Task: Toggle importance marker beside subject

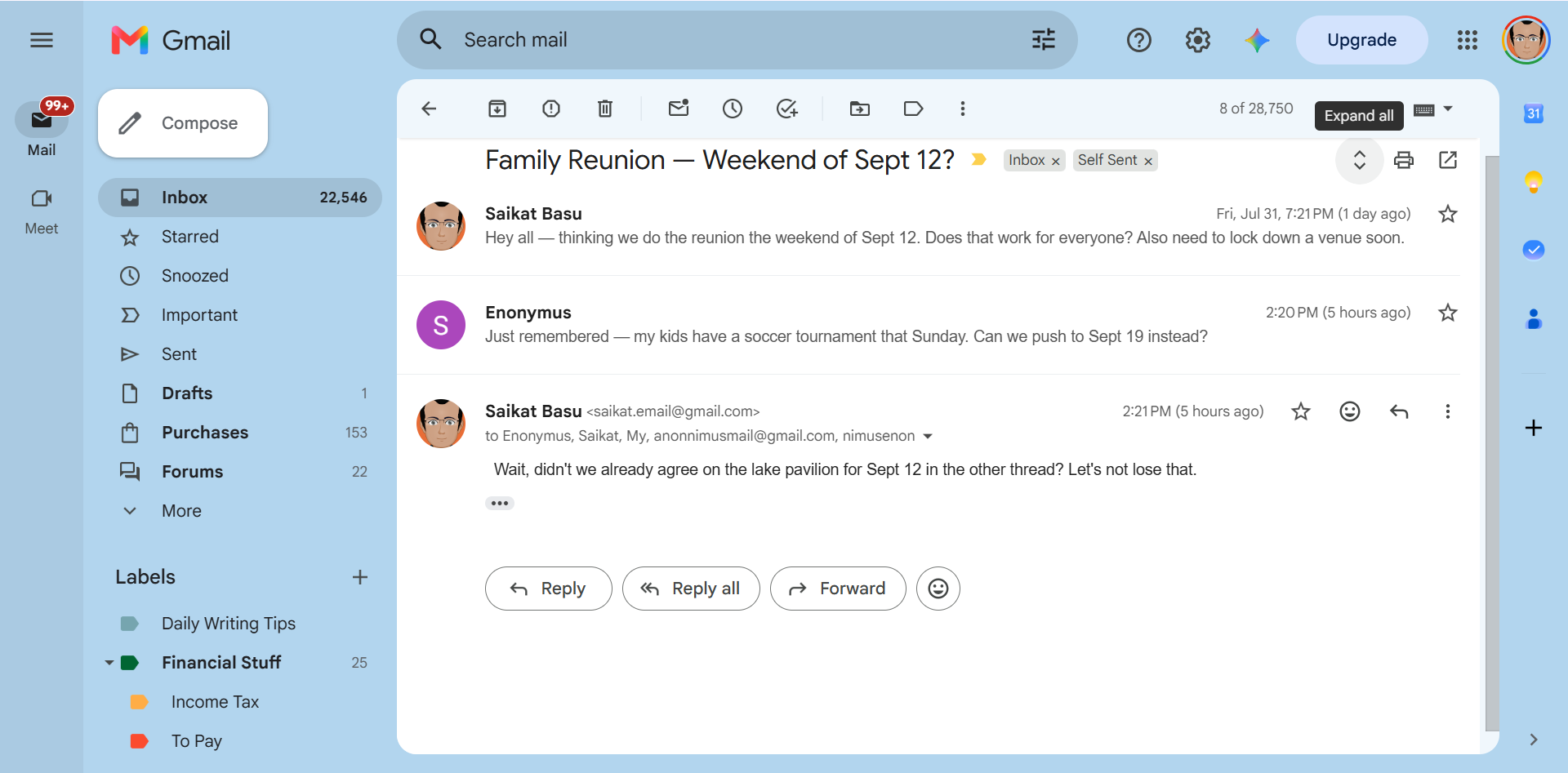Action: click(978, 160)
